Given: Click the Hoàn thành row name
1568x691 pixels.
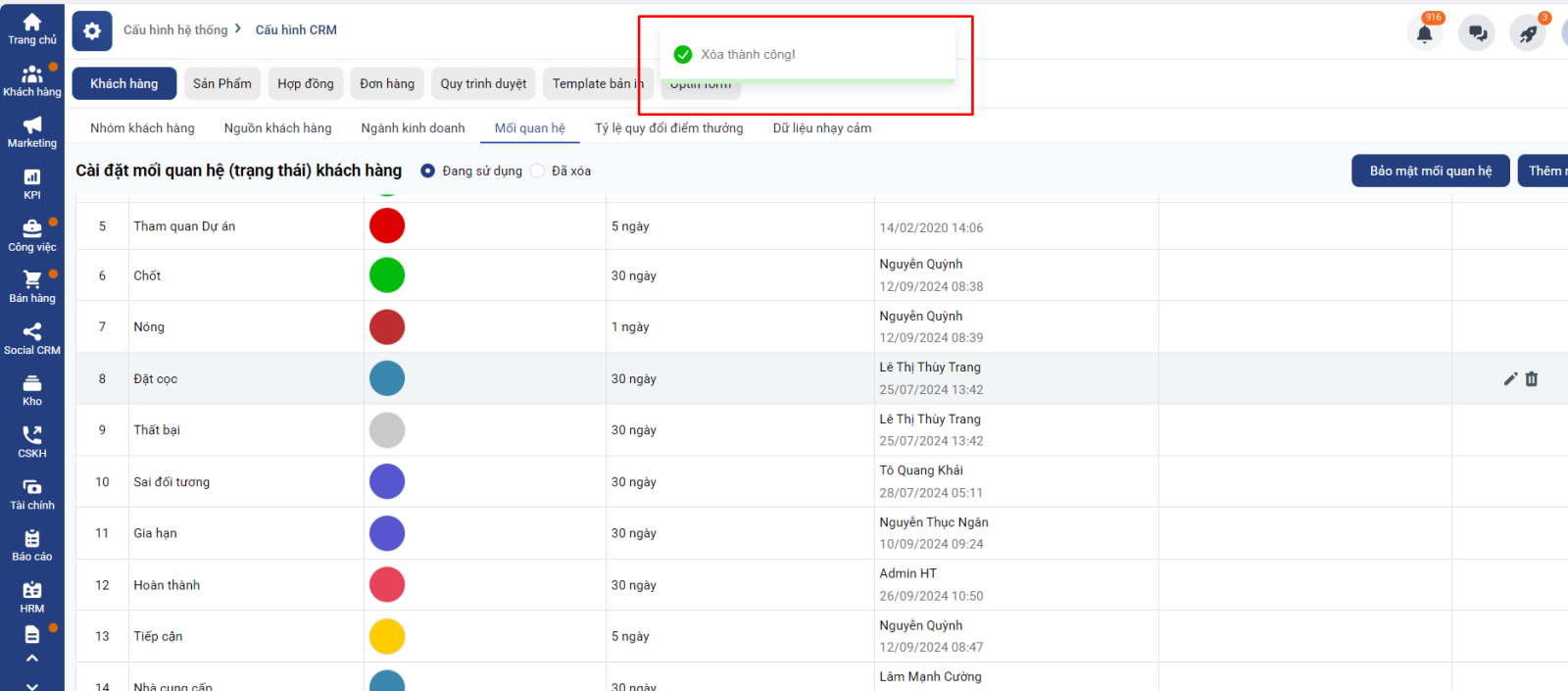Looking at the screenshot, I should click(x=167, y=585).
